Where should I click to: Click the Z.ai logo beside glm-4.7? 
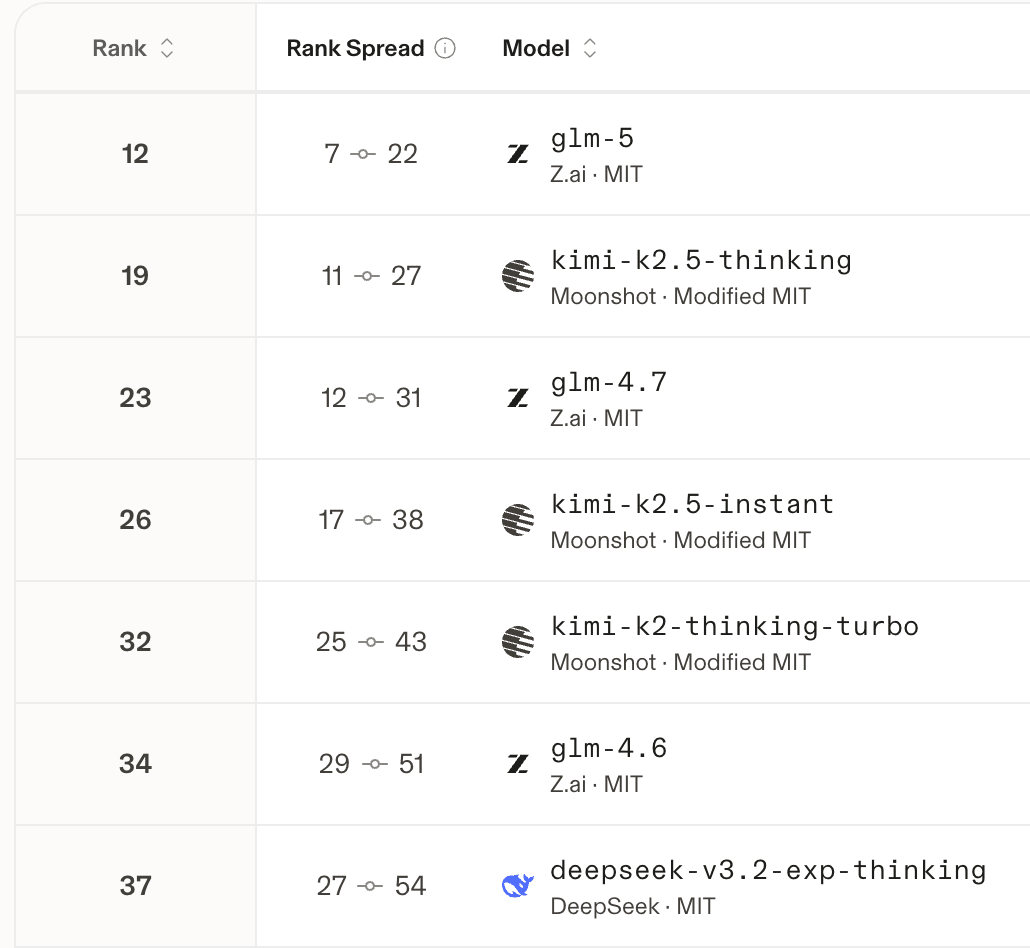click(518, 397)
